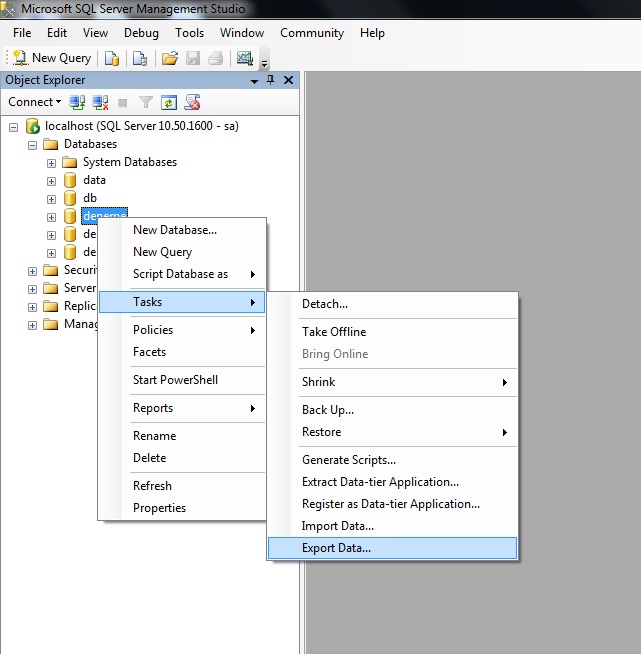Screen dimensions: 641x654
Task: Choose Detach... in Tasks submenu
Action: pyautogui.click(x=392, y=304)
